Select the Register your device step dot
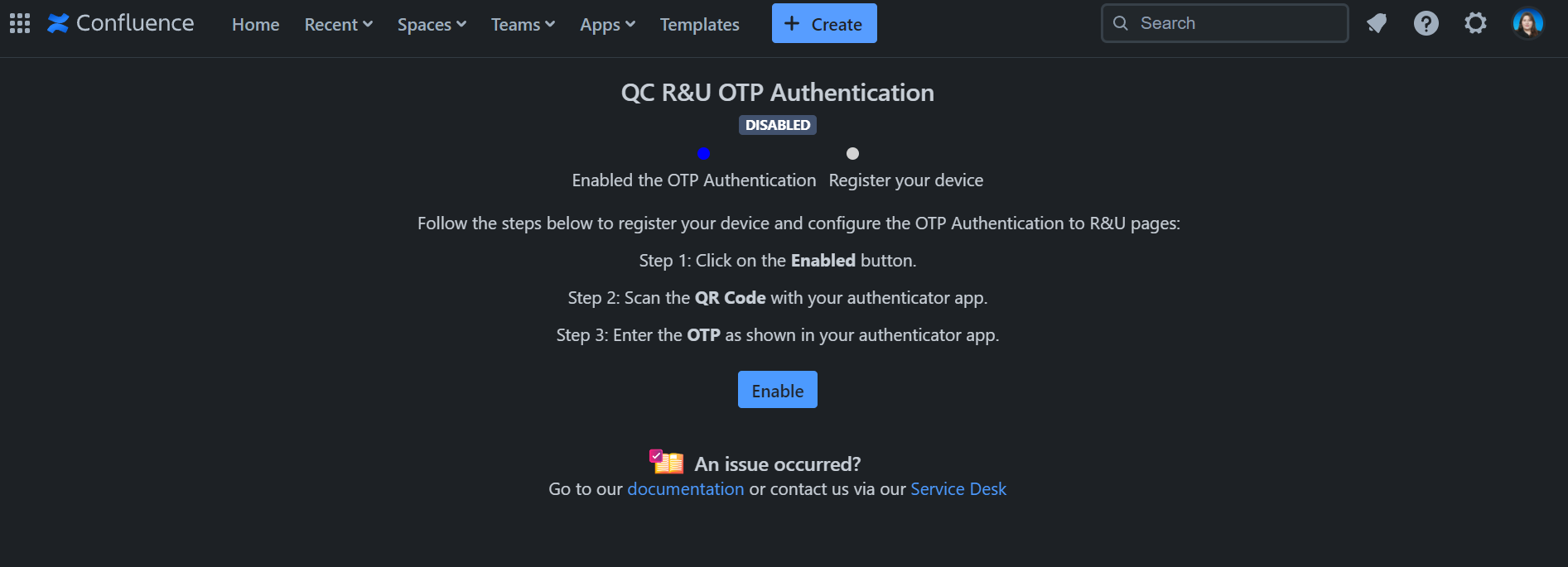1568x567 pixels. tap(852, 153)
